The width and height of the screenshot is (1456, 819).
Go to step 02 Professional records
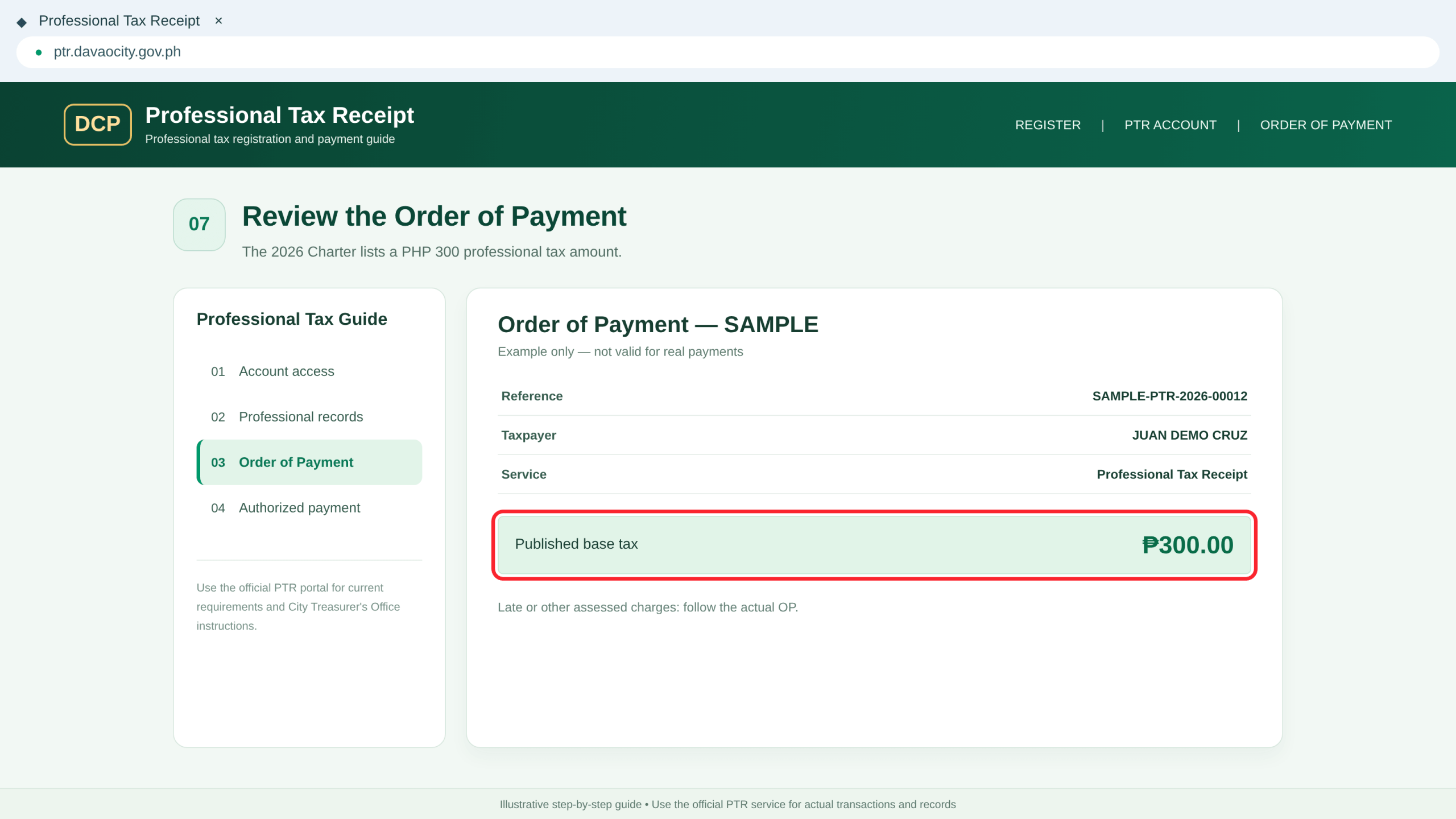tap(309, 417)
